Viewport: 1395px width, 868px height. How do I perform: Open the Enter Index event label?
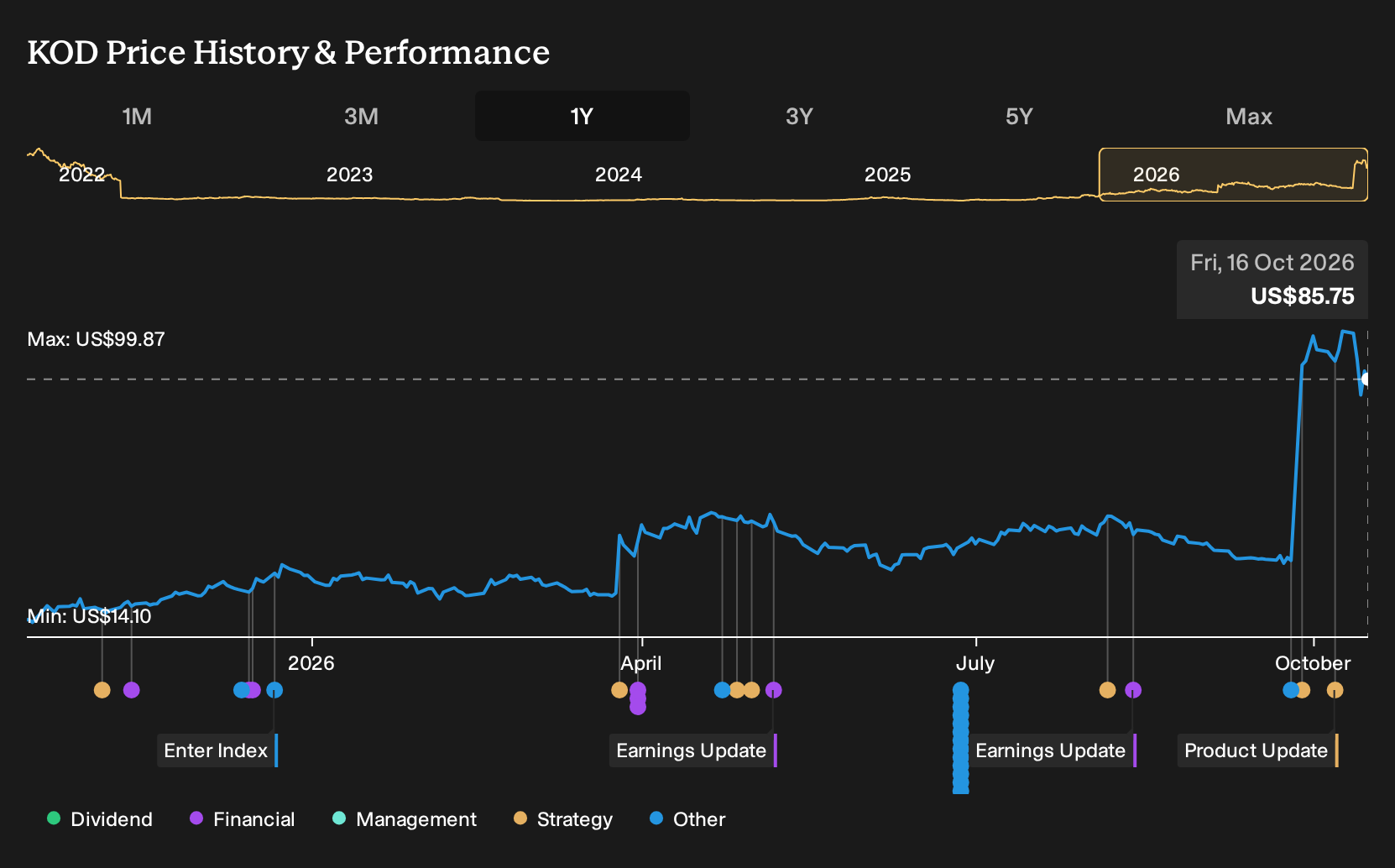pyautogui.click(x=217, y=750)
